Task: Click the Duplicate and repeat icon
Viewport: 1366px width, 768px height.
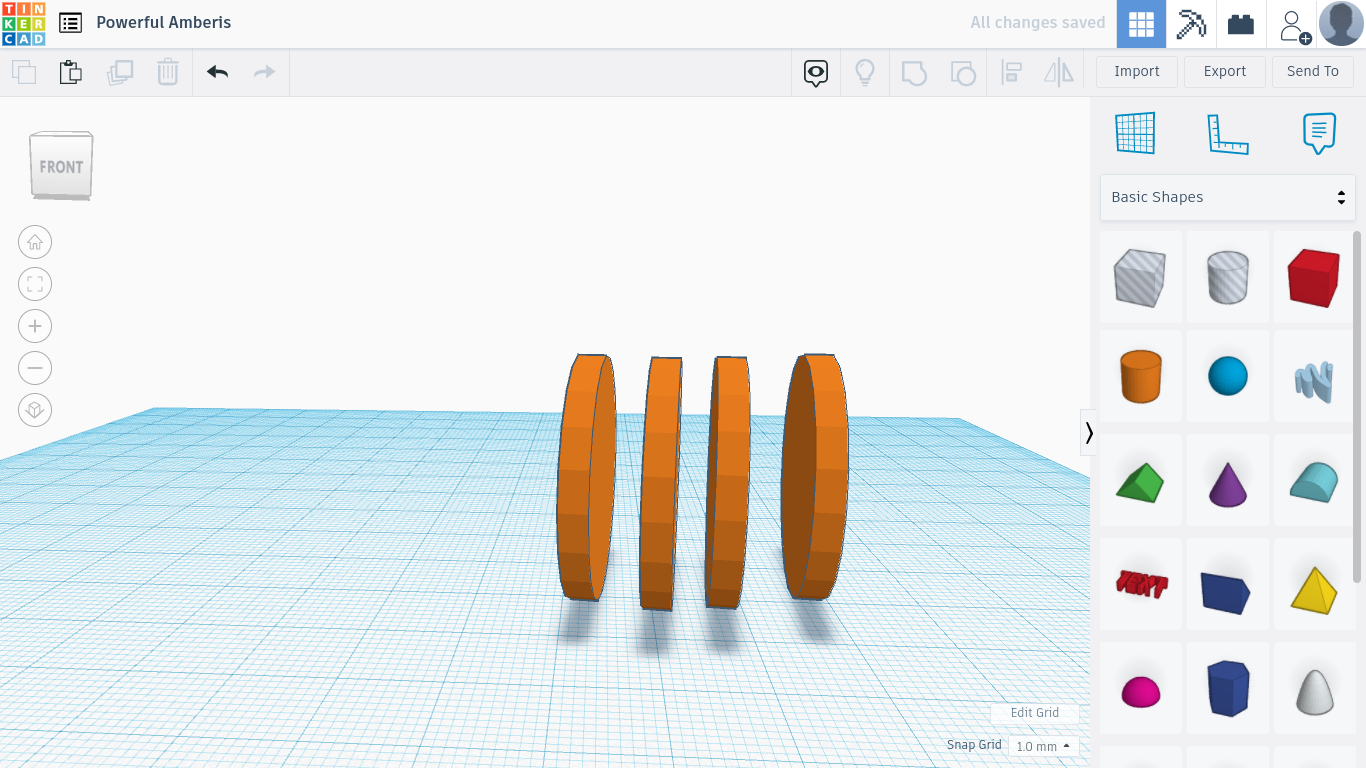Action: click(120, 72)
